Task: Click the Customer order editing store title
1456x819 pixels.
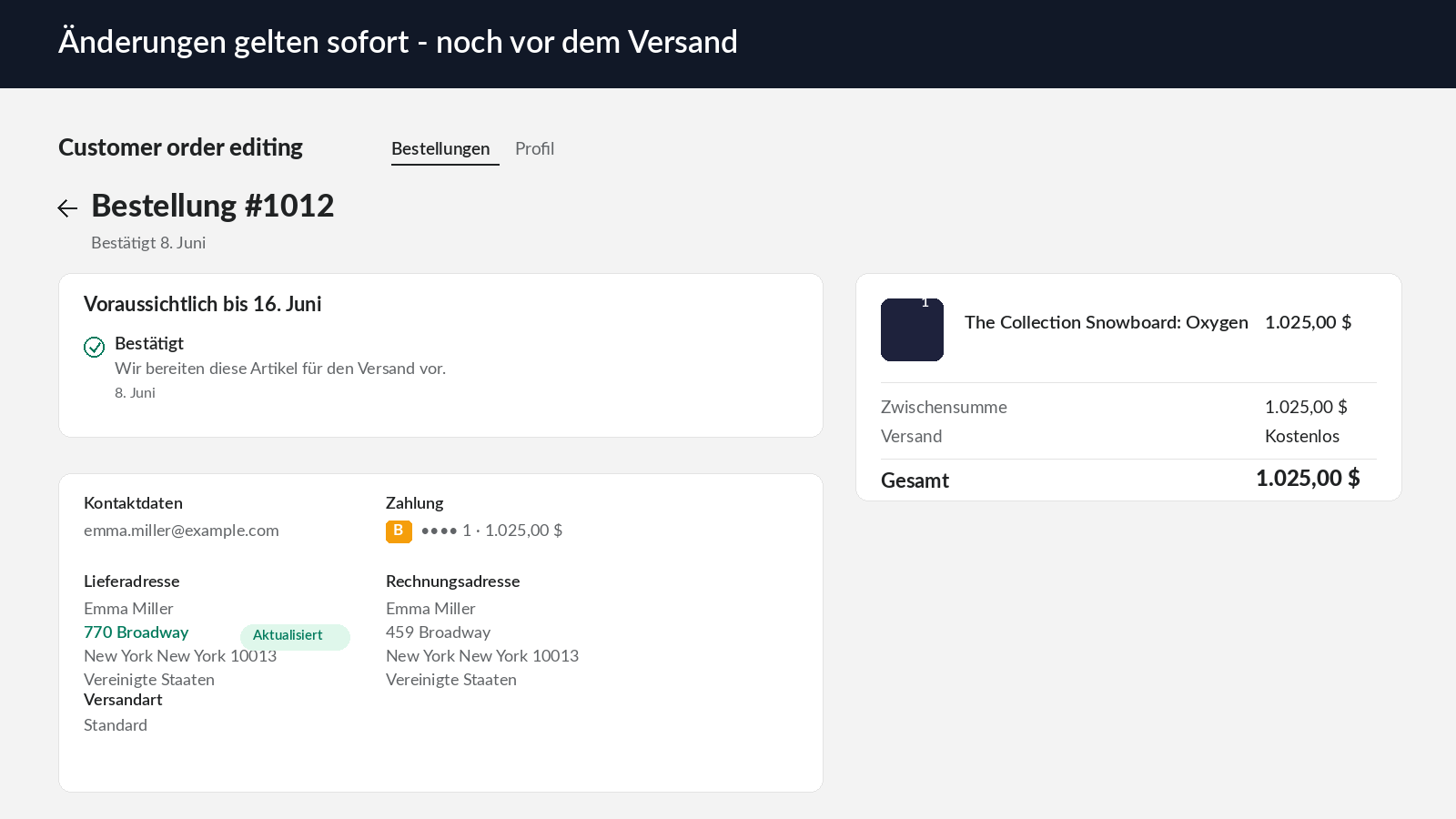Action: pyautogui.click(x=180, y=147)
